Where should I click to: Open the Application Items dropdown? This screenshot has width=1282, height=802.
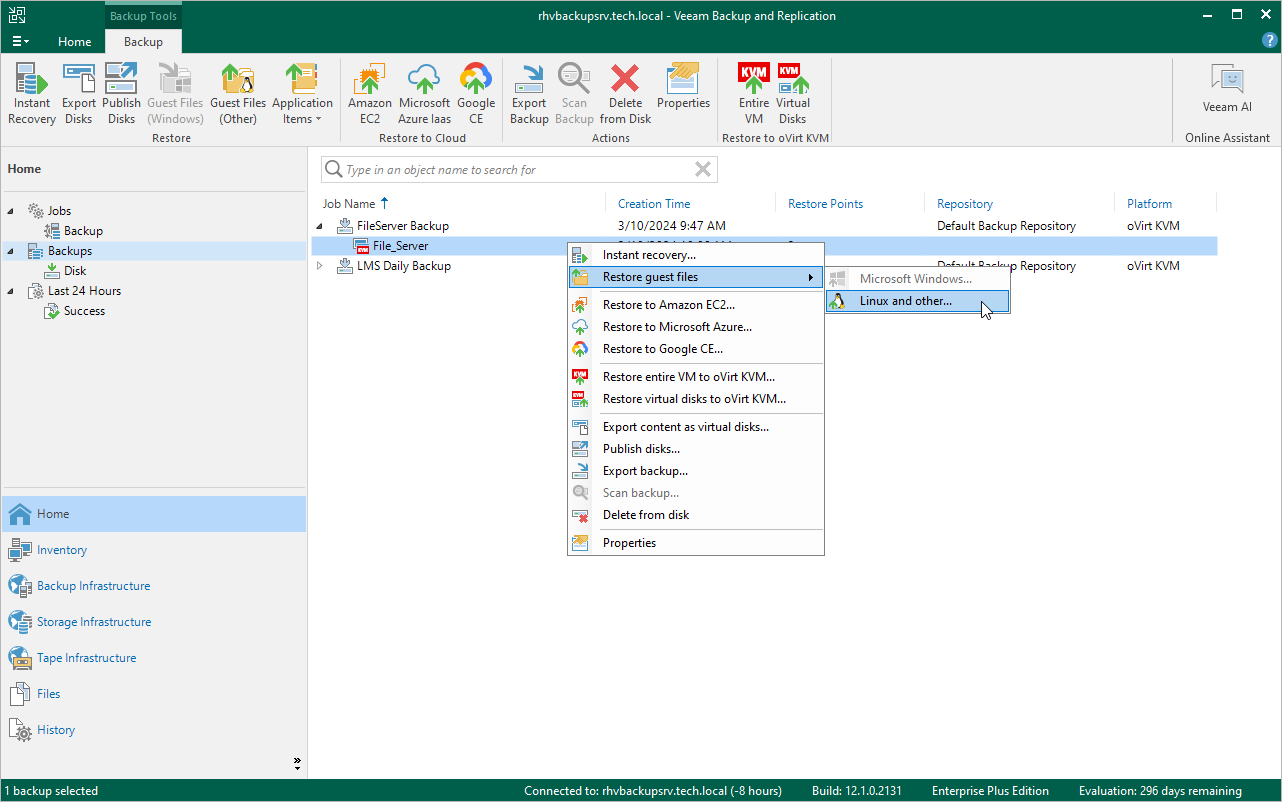tap(302, 93)
